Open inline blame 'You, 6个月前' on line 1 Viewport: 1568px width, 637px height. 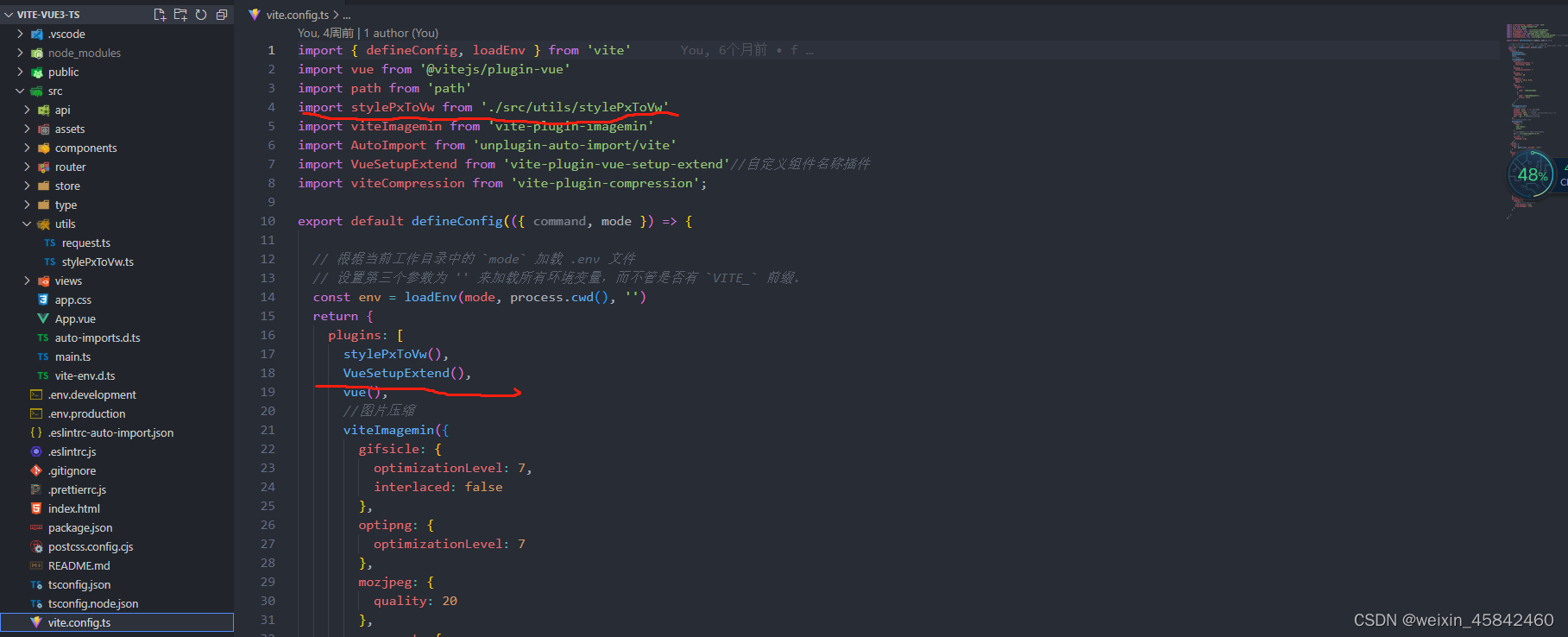[x=723, y=50]
